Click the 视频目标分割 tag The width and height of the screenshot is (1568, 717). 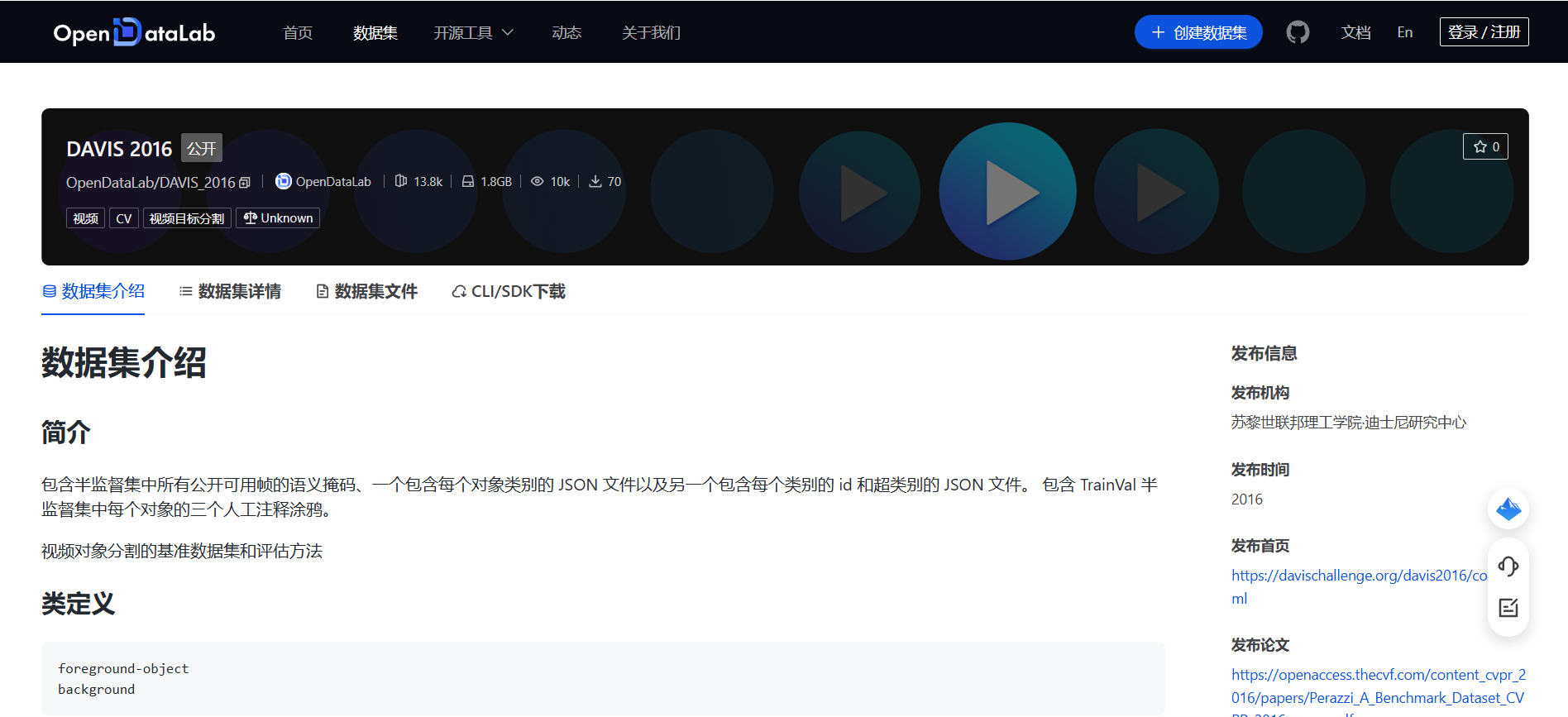(187, 218)
